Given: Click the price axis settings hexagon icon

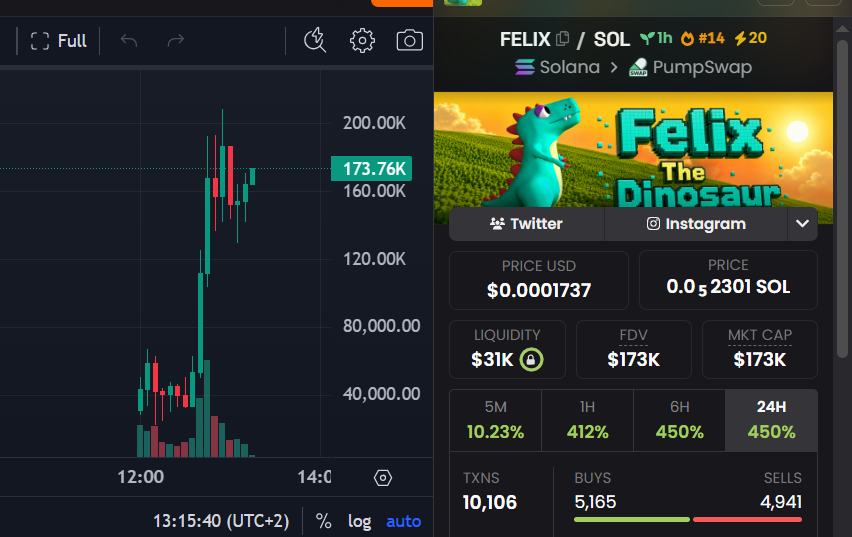Looking at the screenshot, I should (x=383, y=478).
